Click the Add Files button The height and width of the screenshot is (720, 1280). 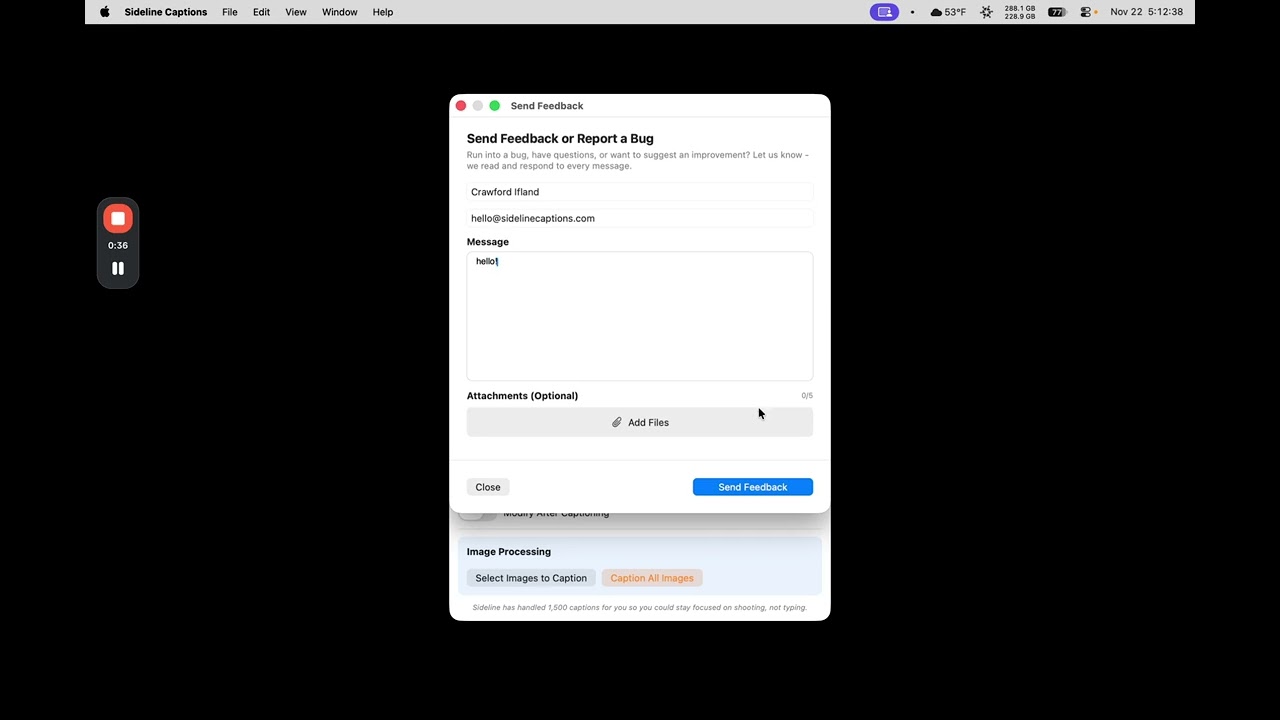point(640,422)
